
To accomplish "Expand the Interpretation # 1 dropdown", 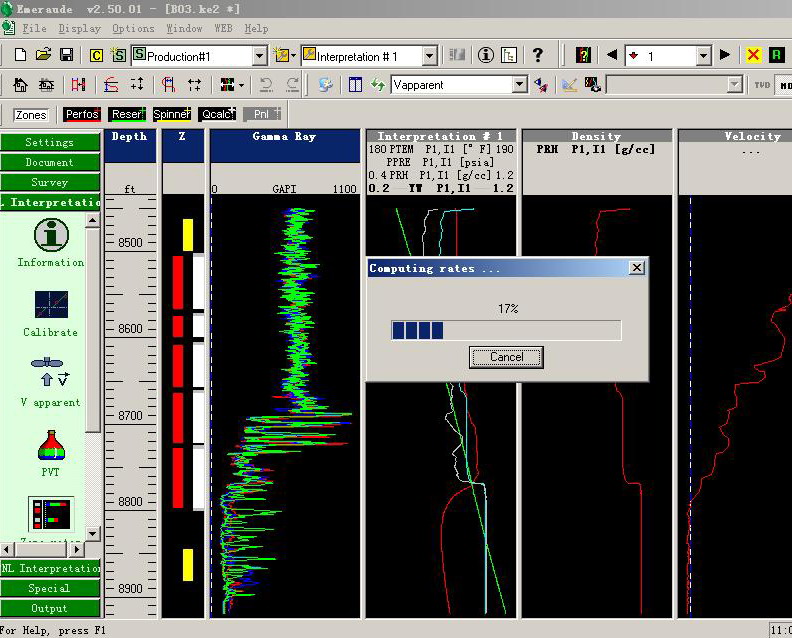I will [429, 56].
